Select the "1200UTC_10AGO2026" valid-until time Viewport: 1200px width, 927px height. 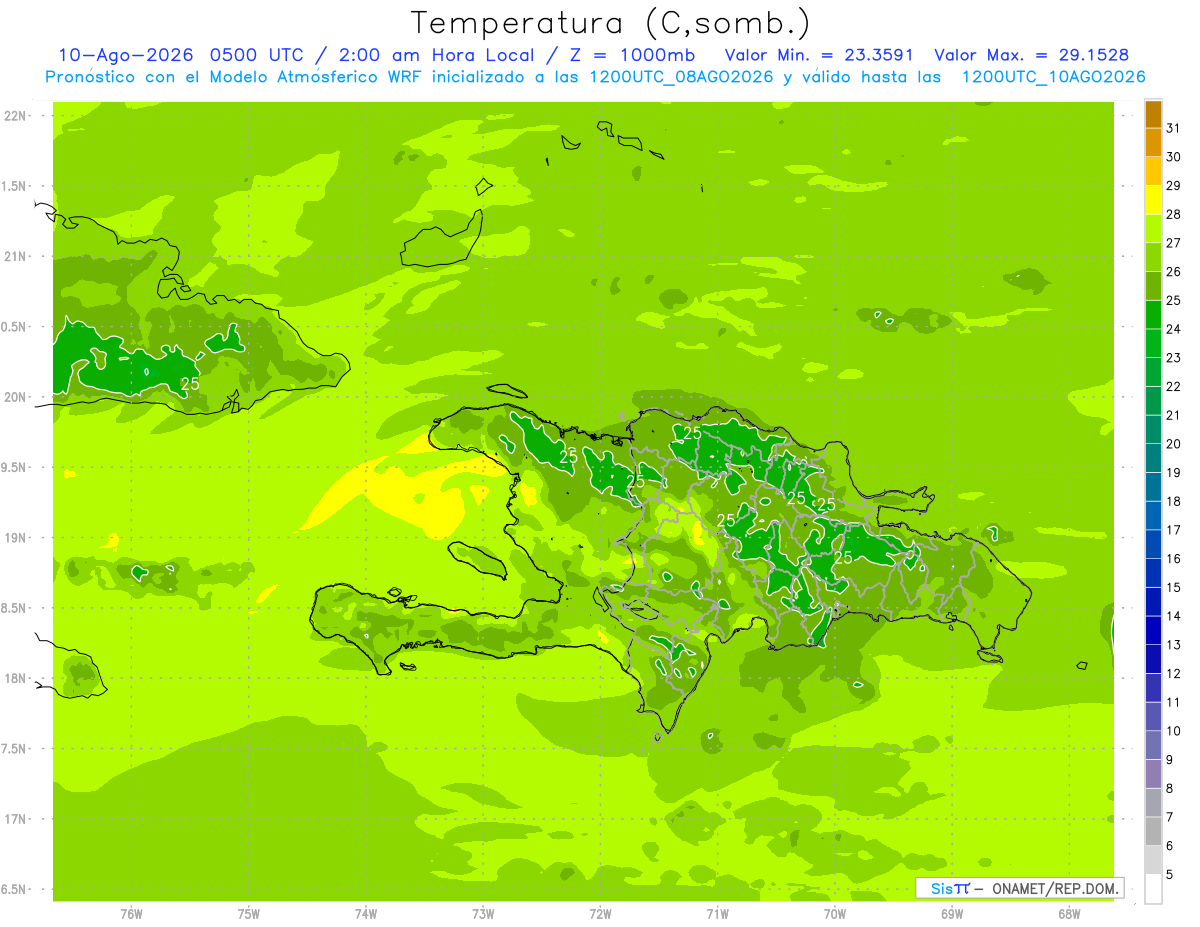click(x=1053, y=77)
